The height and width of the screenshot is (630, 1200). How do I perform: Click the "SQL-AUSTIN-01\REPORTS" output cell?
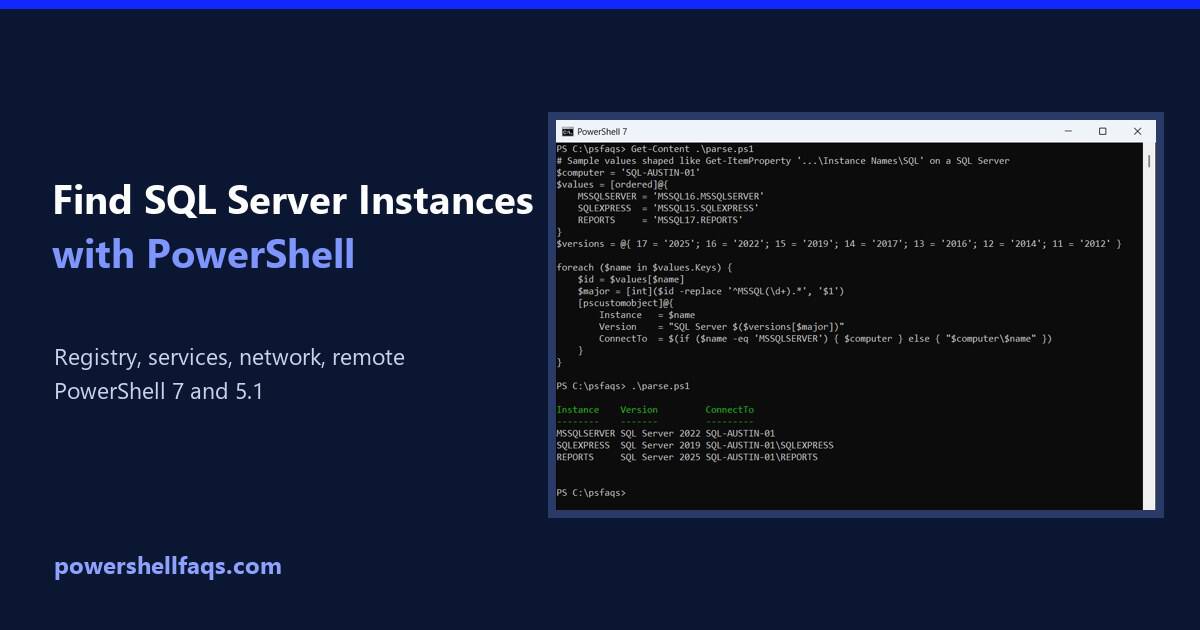pyautogui.click(x=761, y=457)
